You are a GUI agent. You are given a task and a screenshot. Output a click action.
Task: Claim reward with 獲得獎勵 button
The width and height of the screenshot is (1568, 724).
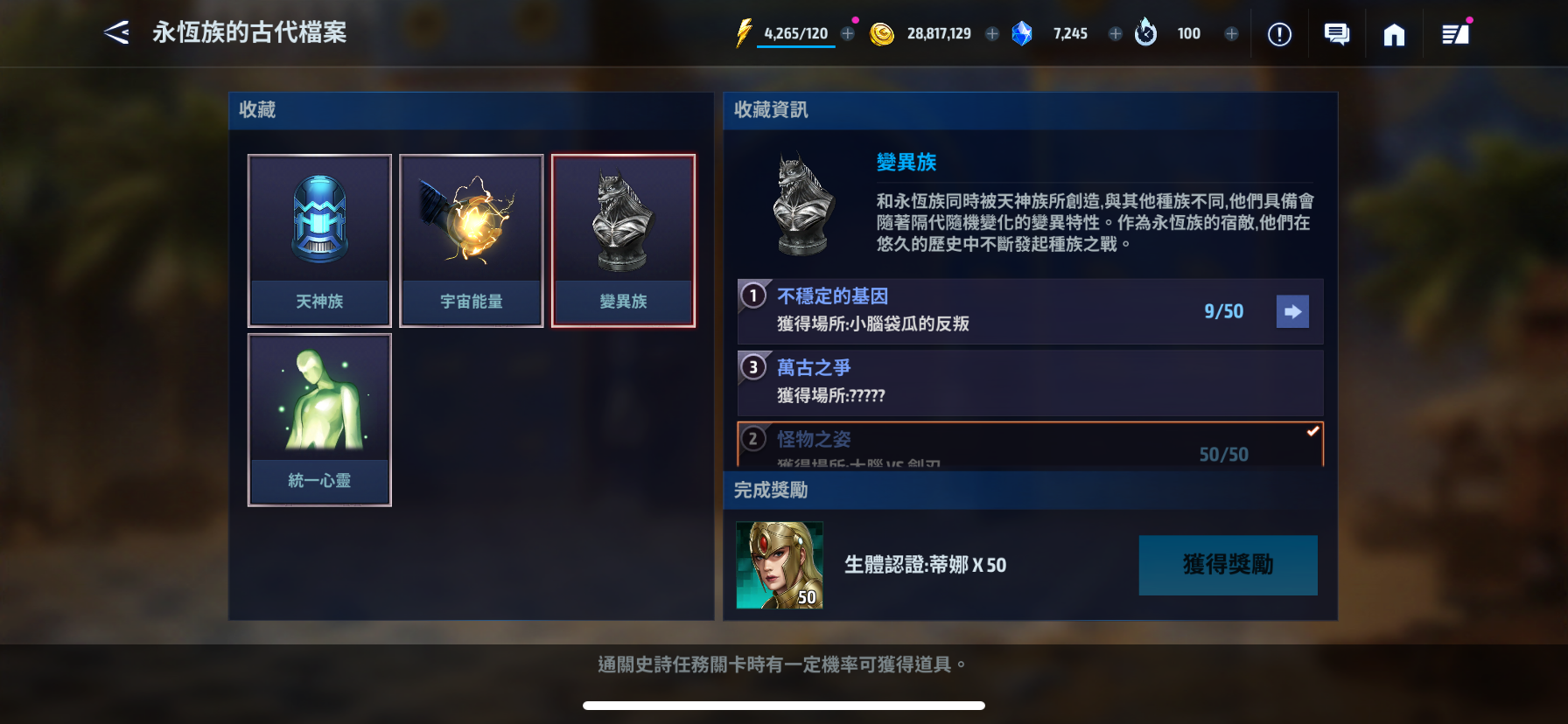1228,565
